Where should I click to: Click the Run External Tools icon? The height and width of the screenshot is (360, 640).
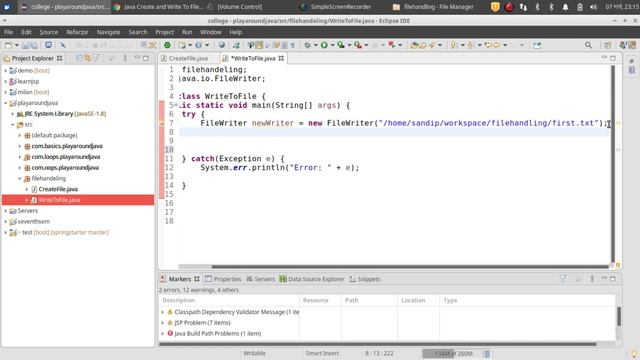pyautogui.click(x=358, y=45)
